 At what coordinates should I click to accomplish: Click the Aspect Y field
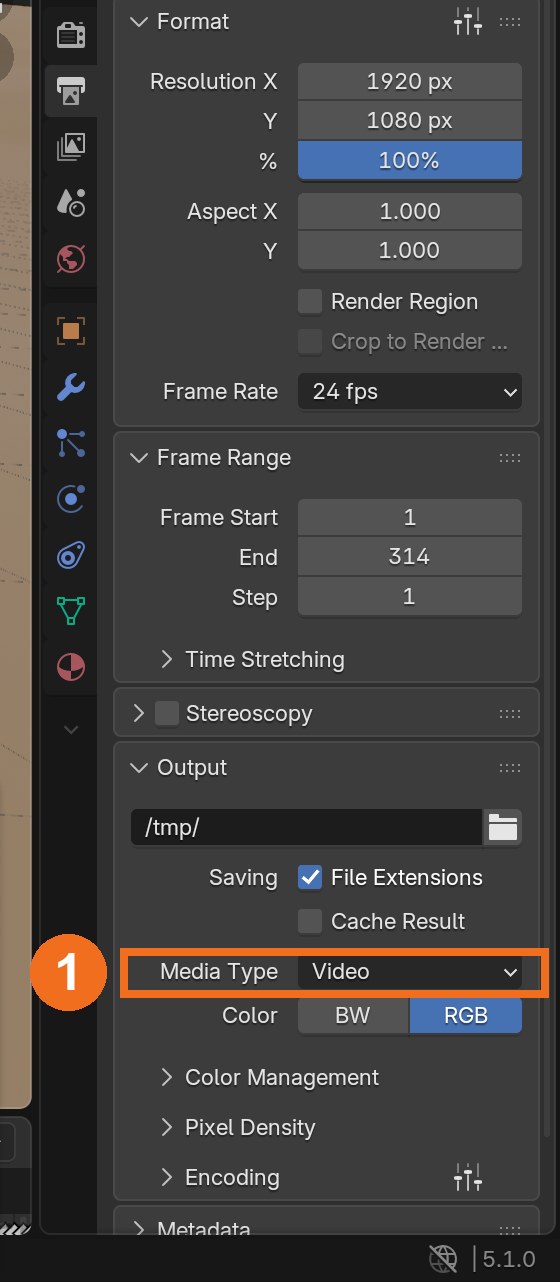(x=410, y=250)
